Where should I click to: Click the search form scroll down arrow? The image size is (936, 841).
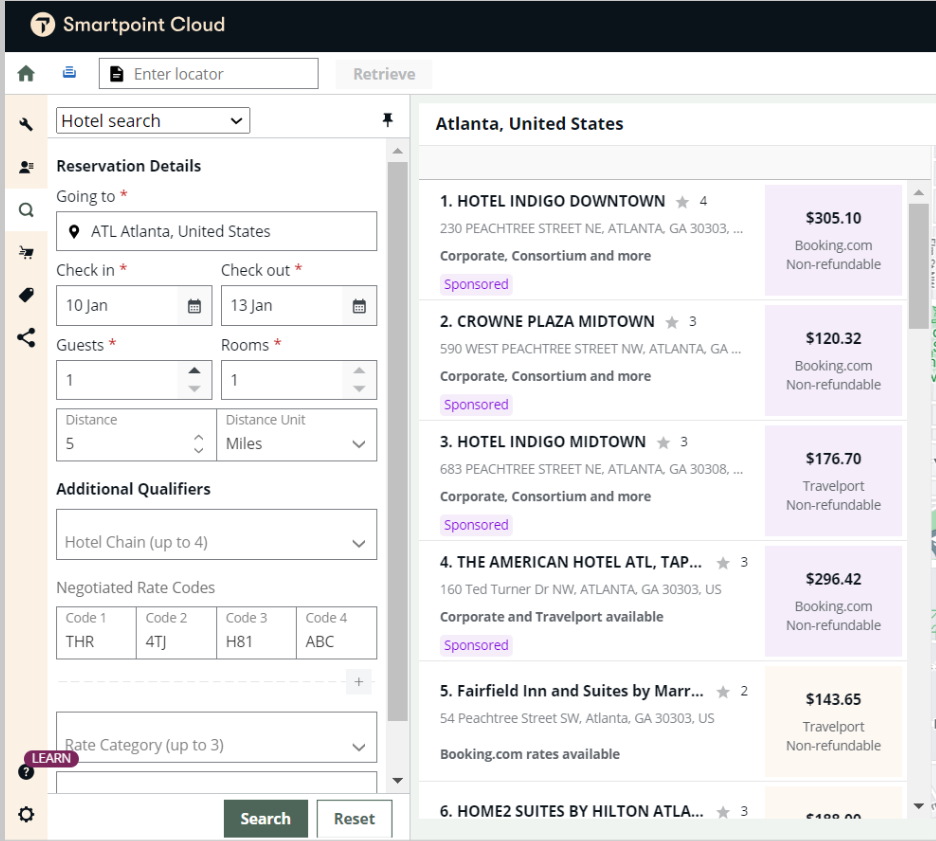pyautogui.click(x=398, y=780)
